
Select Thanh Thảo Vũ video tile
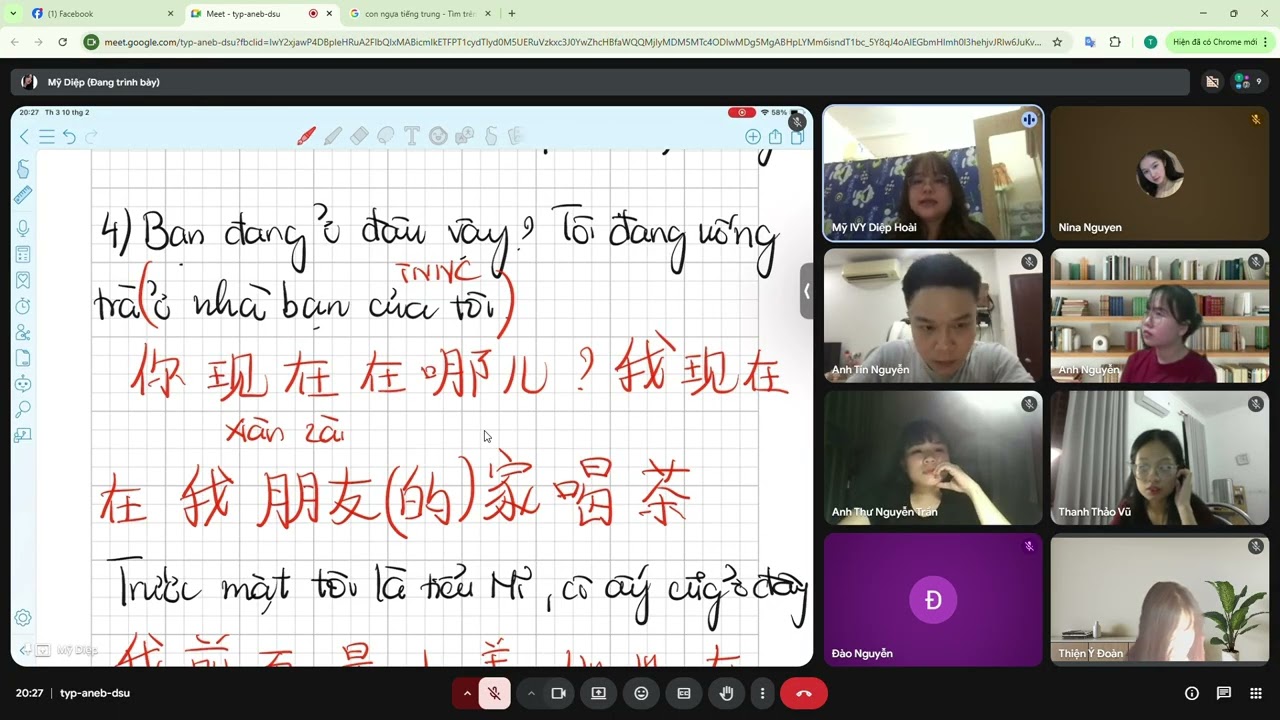click(1160, 458)
